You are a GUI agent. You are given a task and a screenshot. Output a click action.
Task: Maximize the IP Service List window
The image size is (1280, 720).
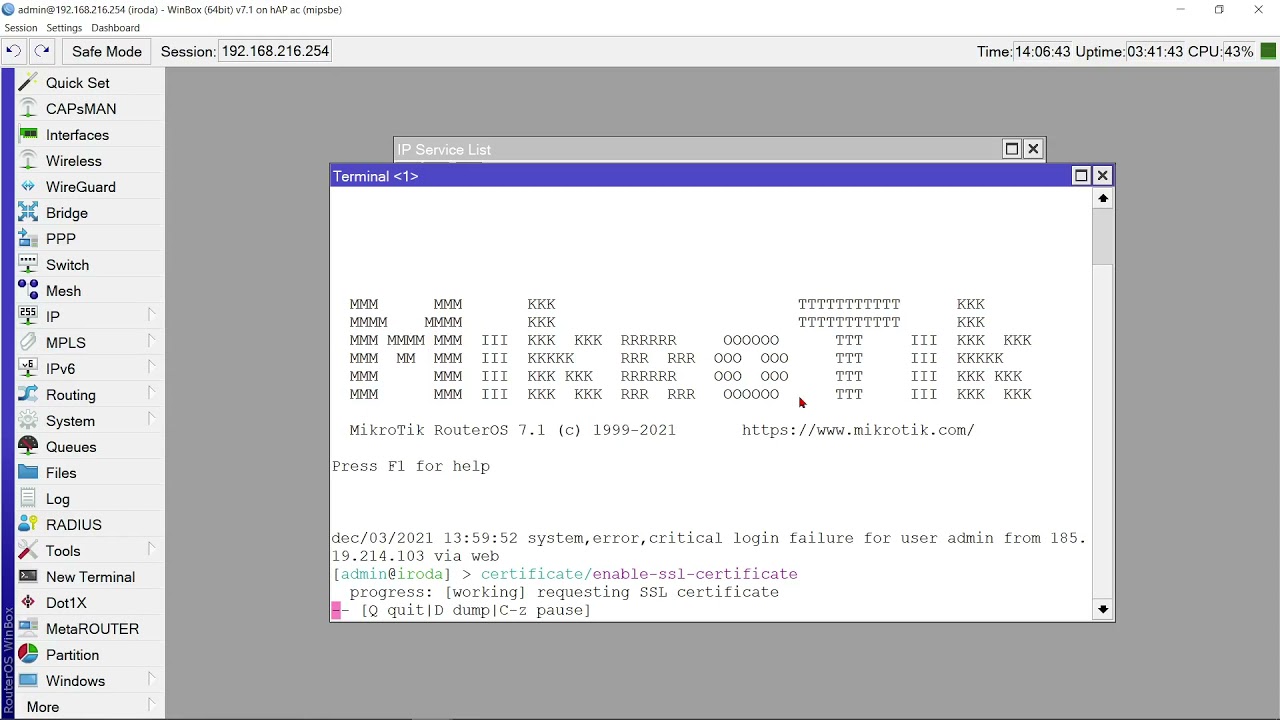[x=1012, y=149]
